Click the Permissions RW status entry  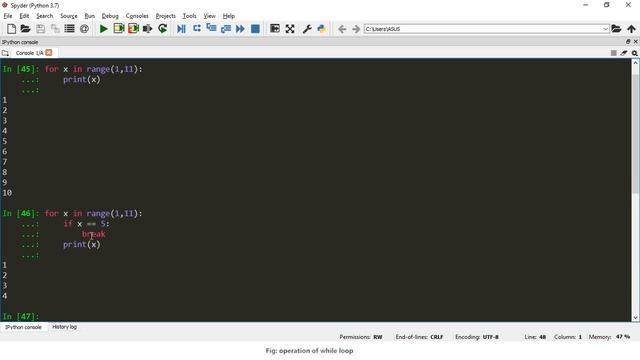pos(361,337)
